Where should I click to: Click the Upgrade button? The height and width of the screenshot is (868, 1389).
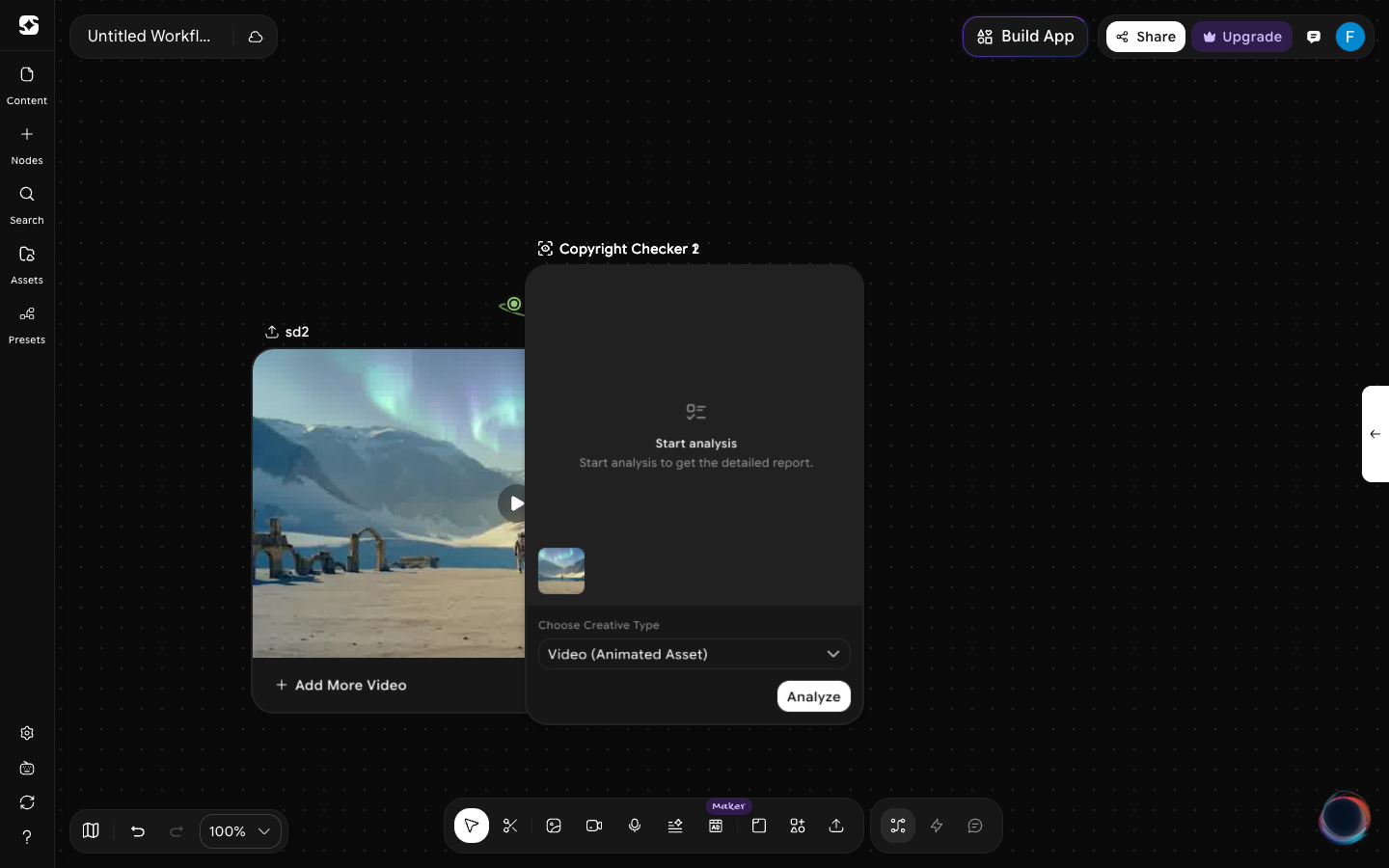pos(1242,37)
